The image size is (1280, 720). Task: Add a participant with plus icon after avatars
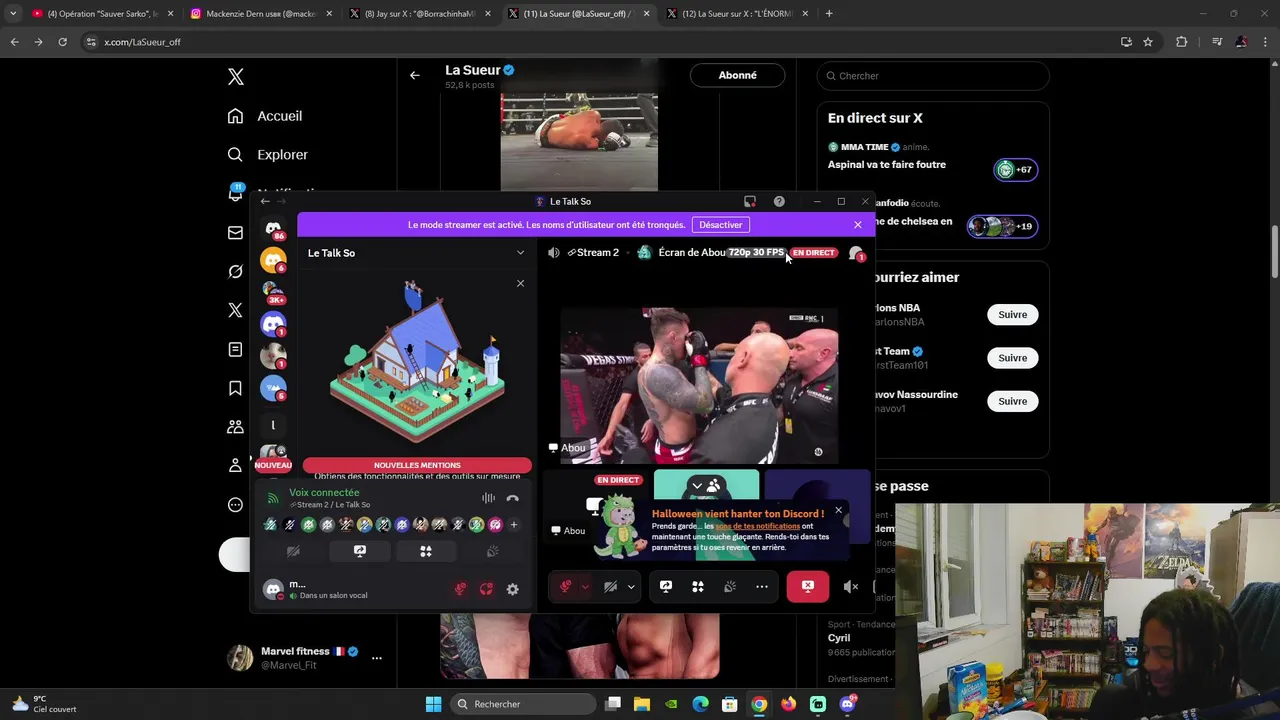click(514, 525)
